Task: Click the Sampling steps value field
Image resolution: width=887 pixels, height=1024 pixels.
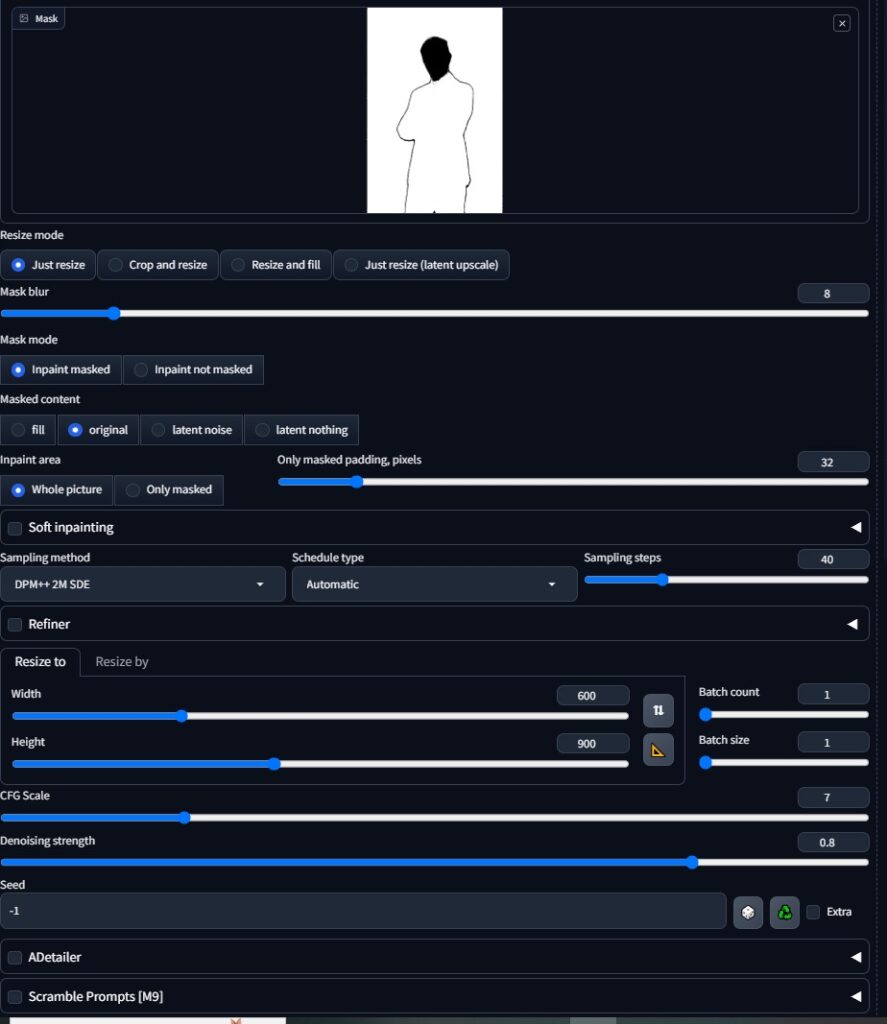Action: click(833, 560)
